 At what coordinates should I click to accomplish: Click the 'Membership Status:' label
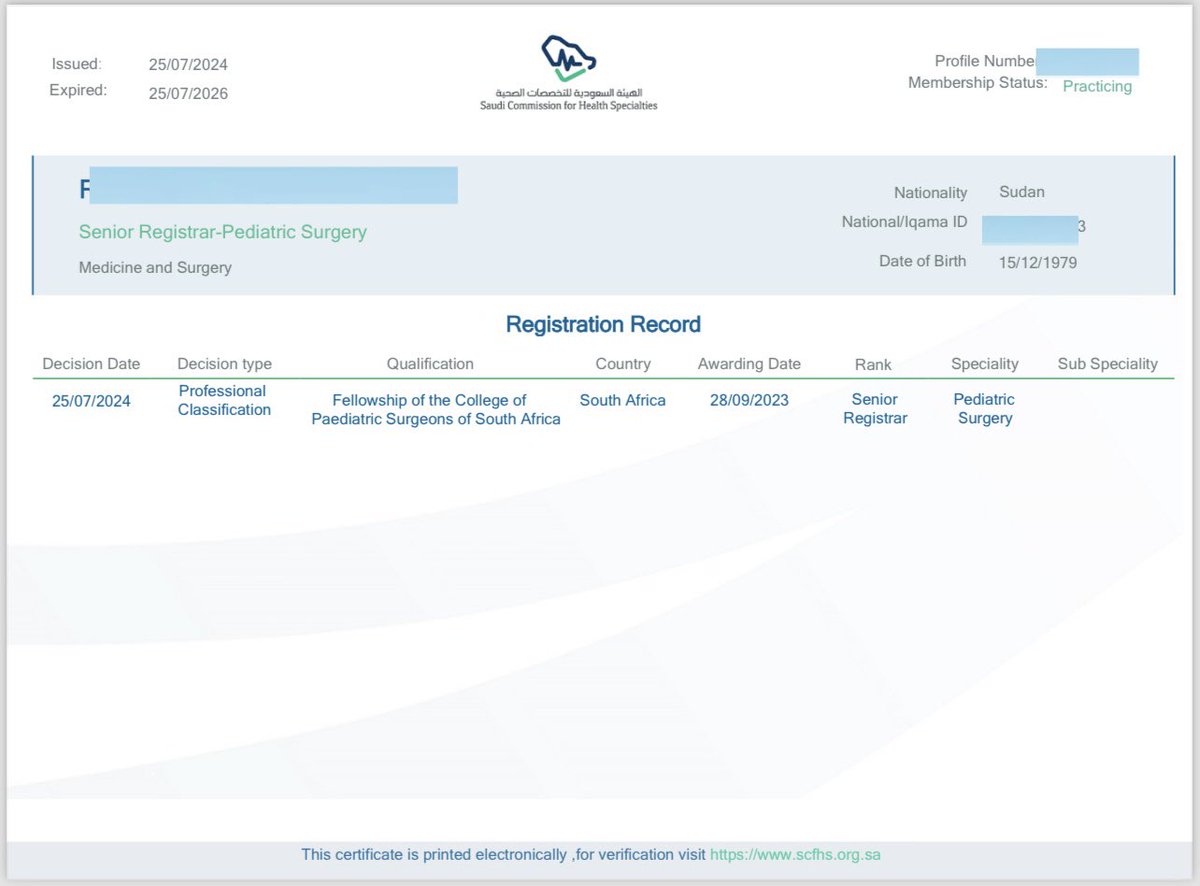click(x=978, y=83)
